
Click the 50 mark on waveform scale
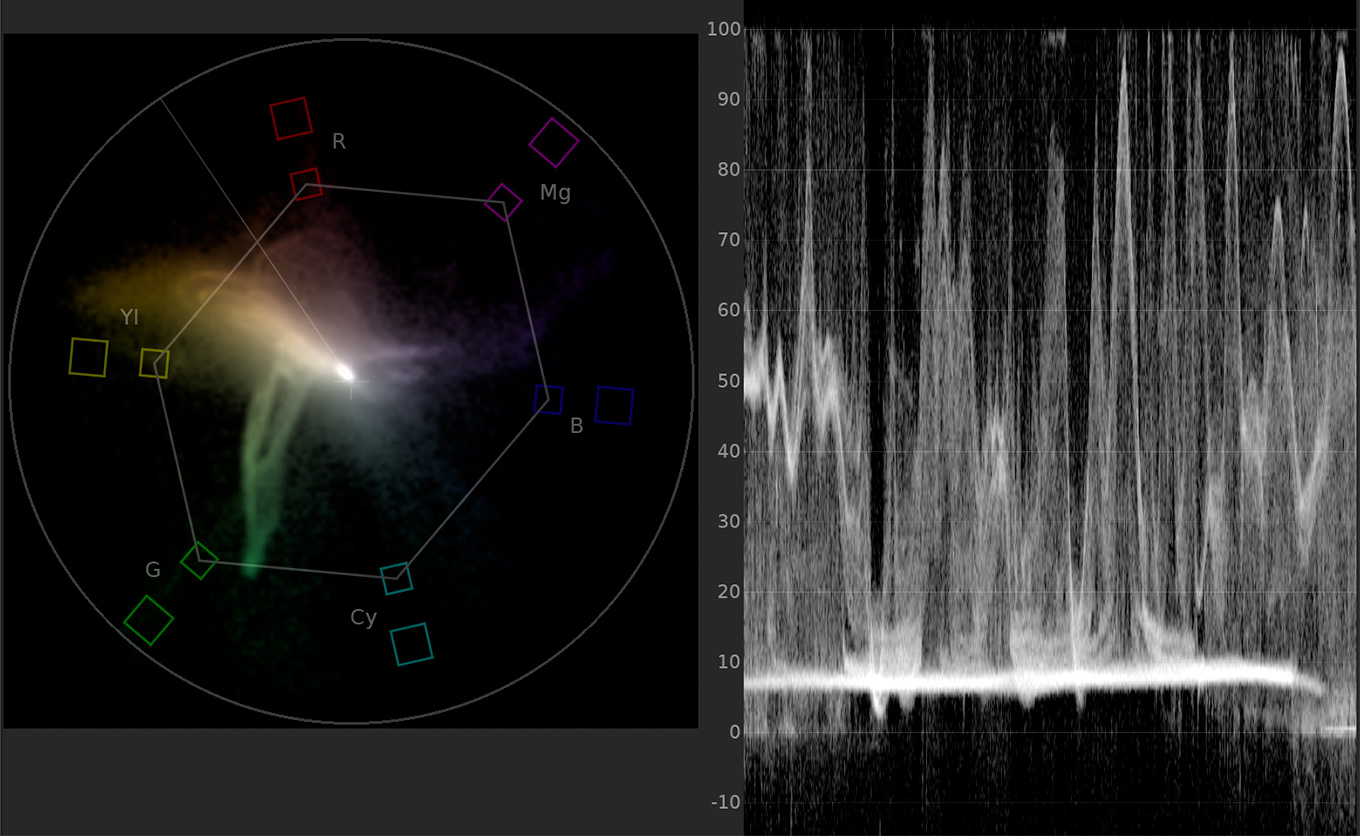tap(726, 381)
